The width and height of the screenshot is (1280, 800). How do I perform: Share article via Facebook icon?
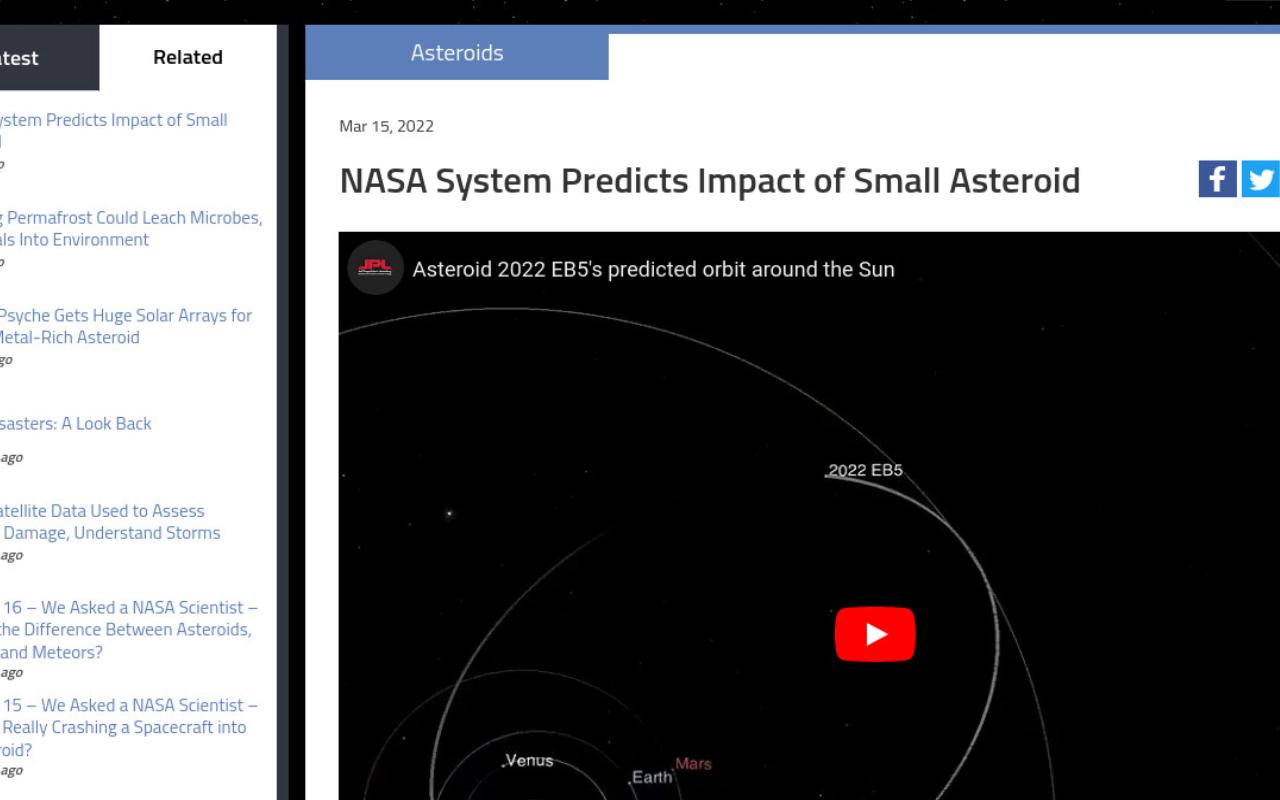[x=1217, y=179]
